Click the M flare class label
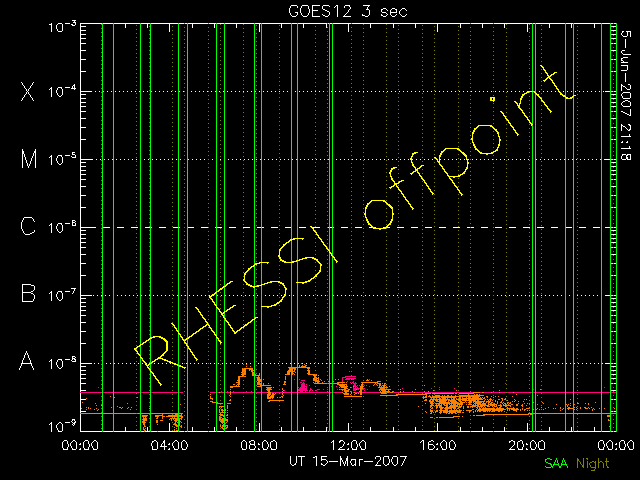The image size is (640, 480). click(29, 159)
